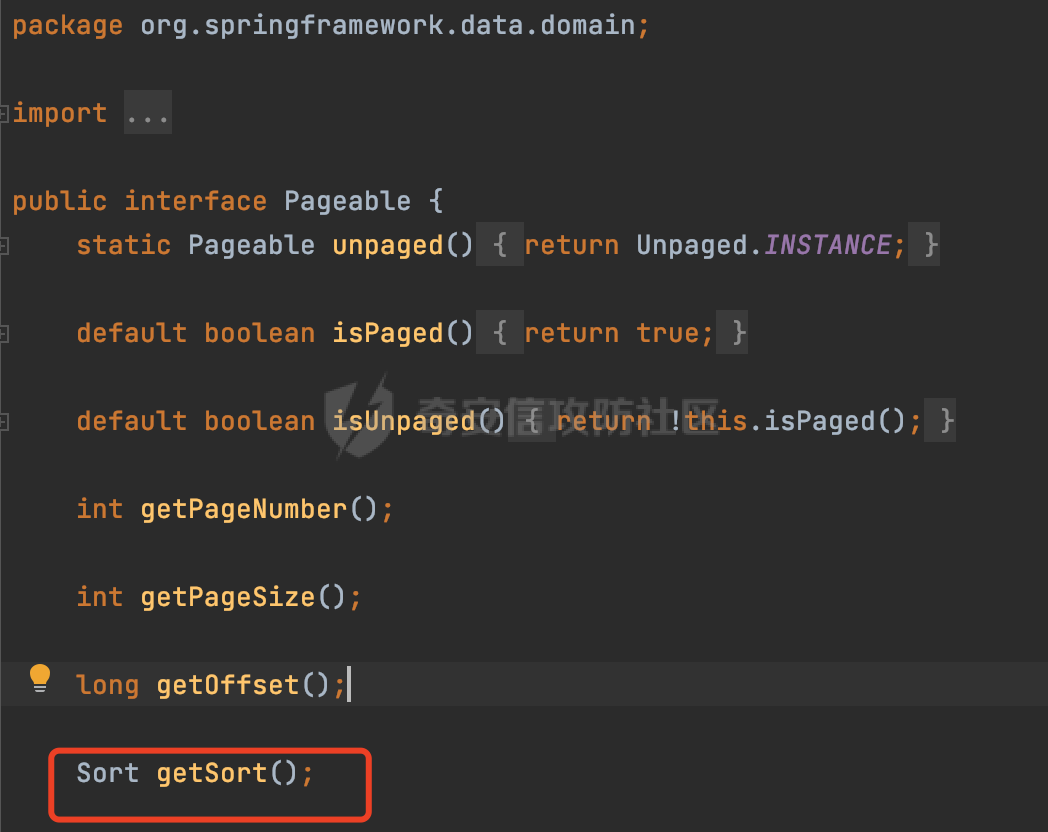The height and width of the screenshot is (832, 1048).
Task: Click the getOffset method name
Action: point(227,685)
